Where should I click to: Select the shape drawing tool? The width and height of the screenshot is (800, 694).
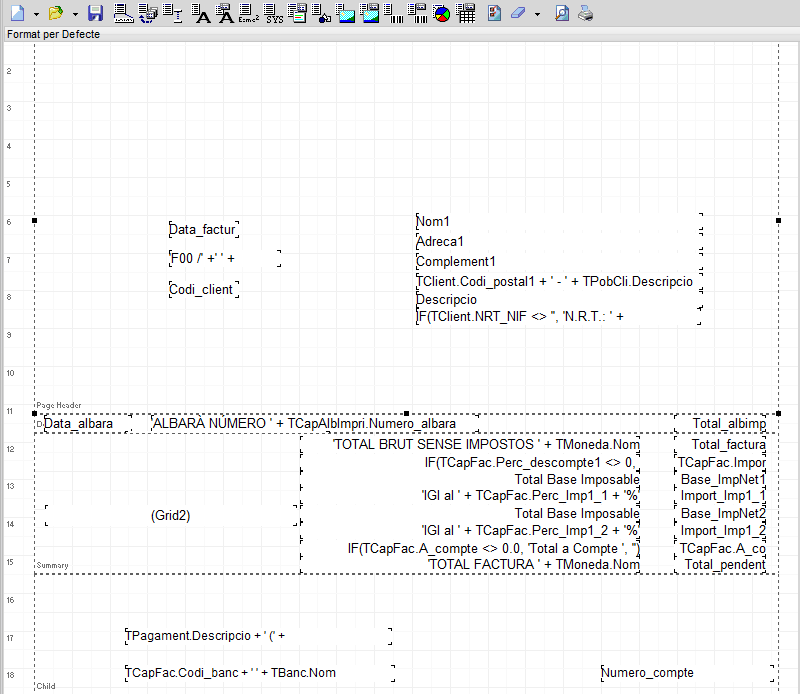click(x=321, y=13)
